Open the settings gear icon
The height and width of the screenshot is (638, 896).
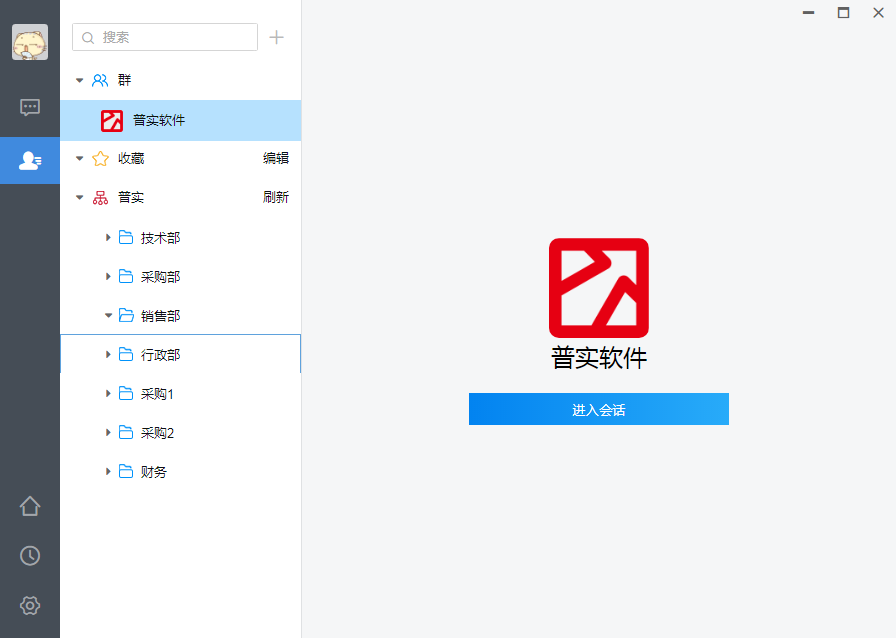30,605
